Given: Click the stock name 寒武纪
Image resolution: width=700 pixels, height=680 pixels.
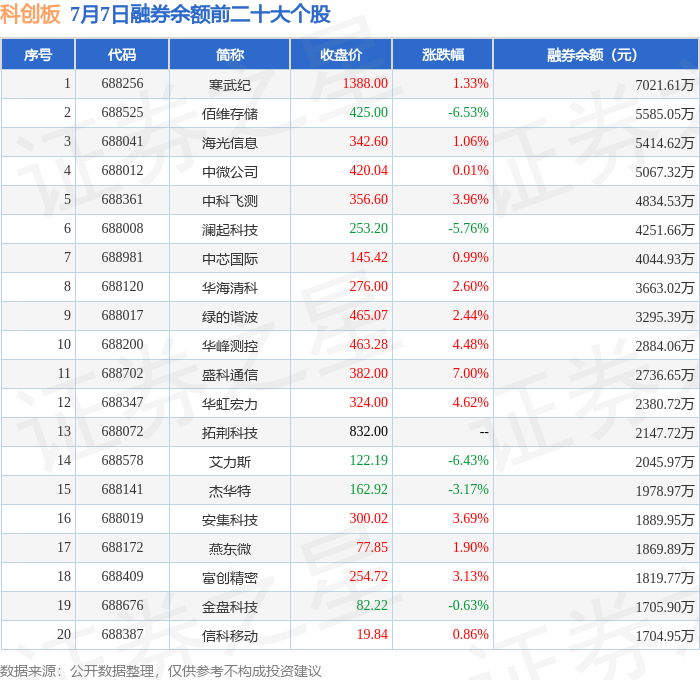Looking at the screenshot, I should (230, 85).
